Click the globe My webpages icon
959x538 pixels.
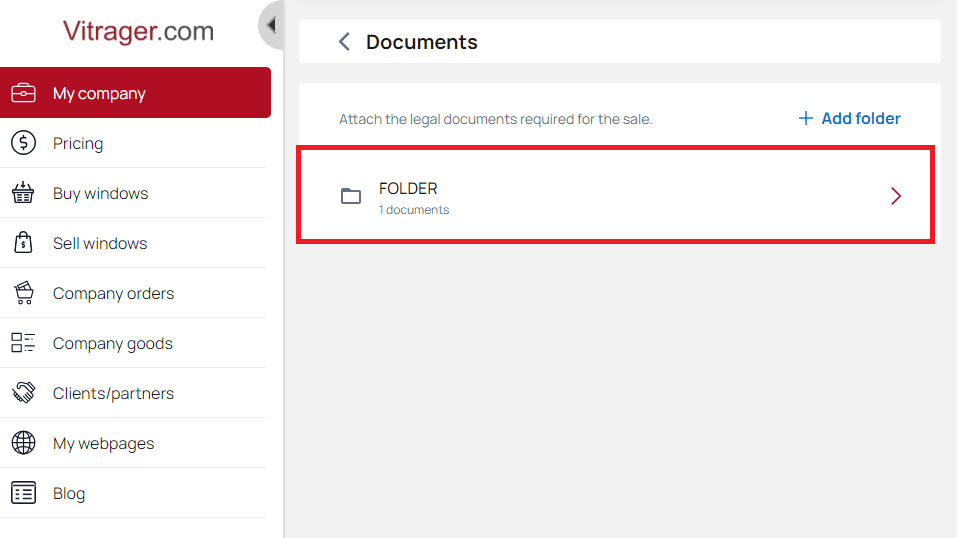pyautogui.click(x=23, y=443)
